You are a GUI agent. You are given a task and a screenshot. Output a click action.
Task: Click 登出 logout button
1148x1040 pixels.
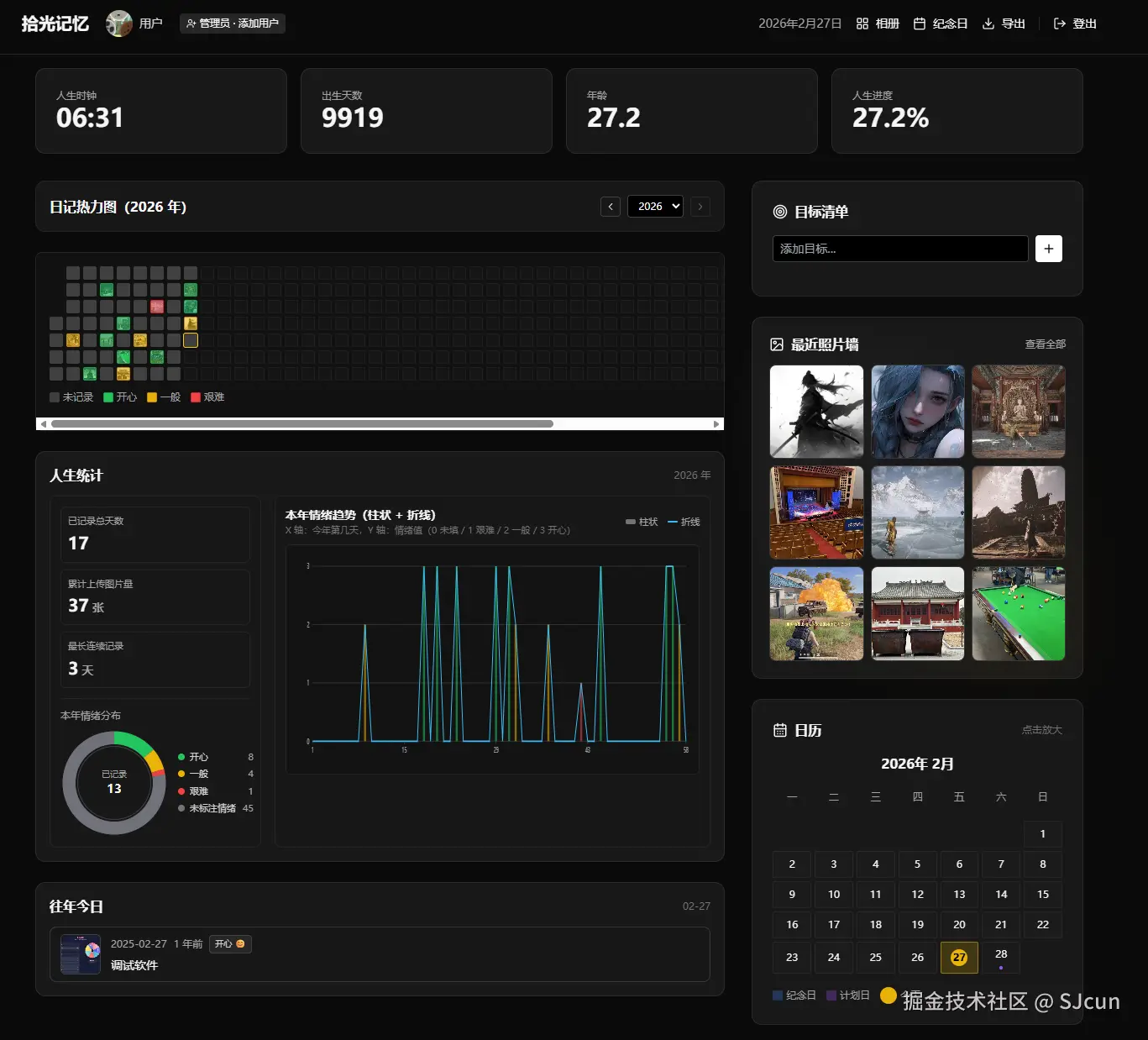(1075, 24)
